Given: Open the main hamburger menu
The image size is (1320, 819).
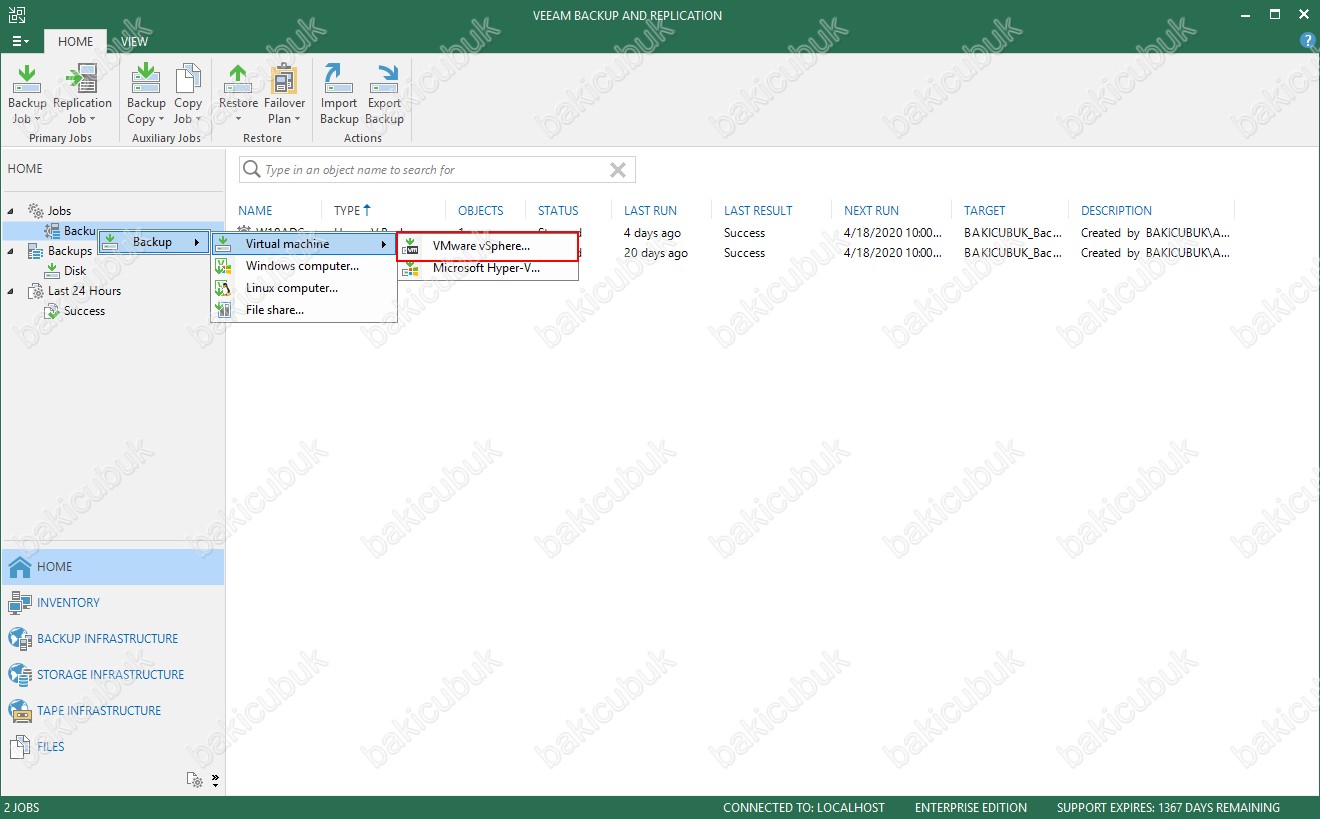Looking at the screenshot, I should pos(20,41).
